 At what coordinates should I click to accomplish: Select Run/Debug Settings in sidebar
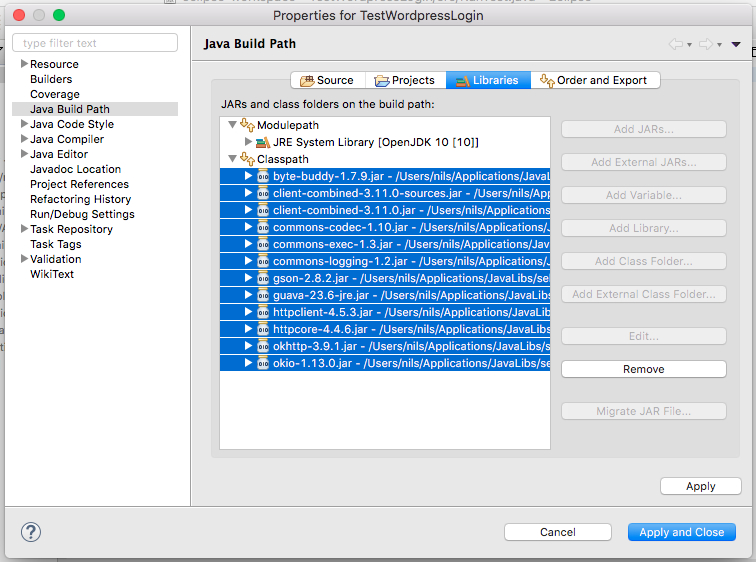[82, 214]
